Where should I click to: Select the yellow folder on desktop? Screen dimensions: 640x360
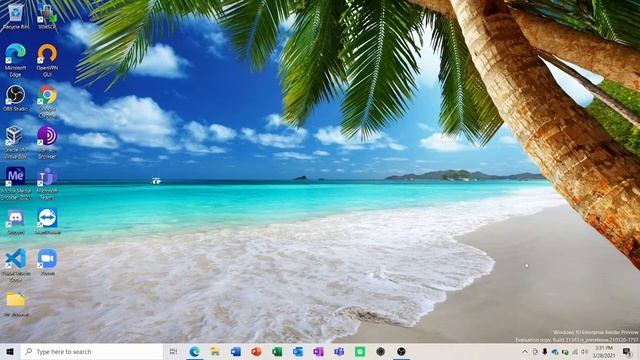(x=16, y=304)
